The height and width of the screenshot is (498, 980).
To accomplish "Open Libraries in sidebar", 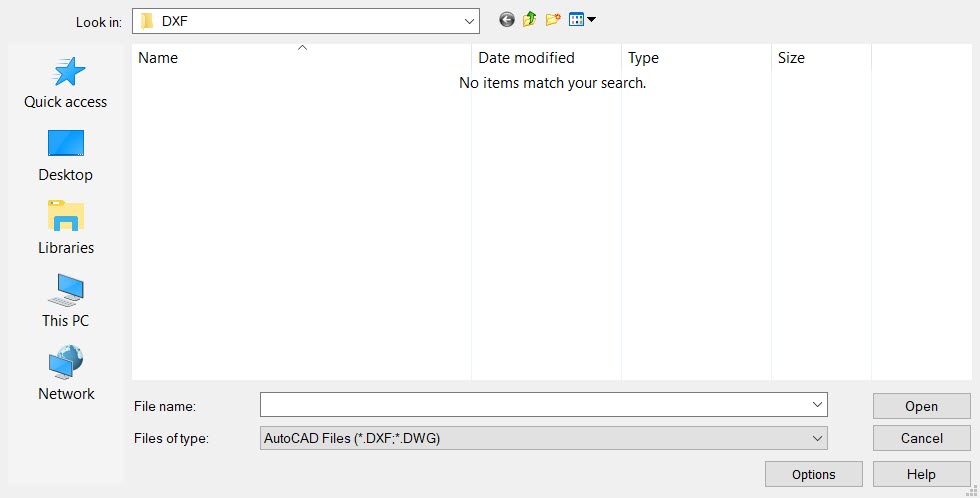I will pyautogui.click(x=66, y=229).
